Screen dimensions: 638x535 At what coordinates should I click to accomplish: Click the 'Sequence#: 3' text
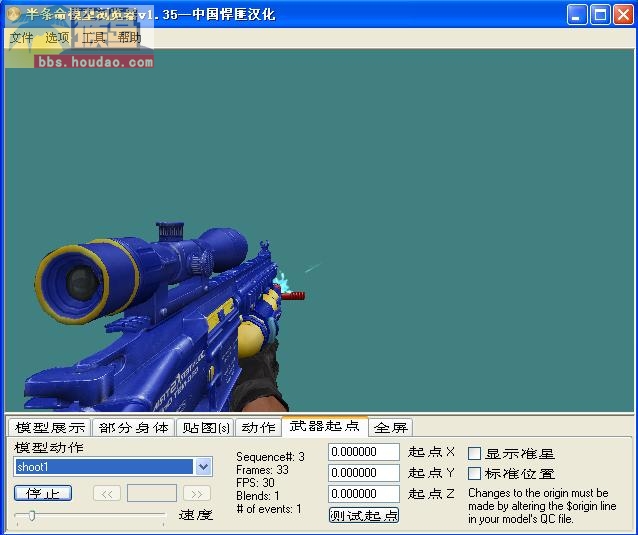click(x=270, y=456)
